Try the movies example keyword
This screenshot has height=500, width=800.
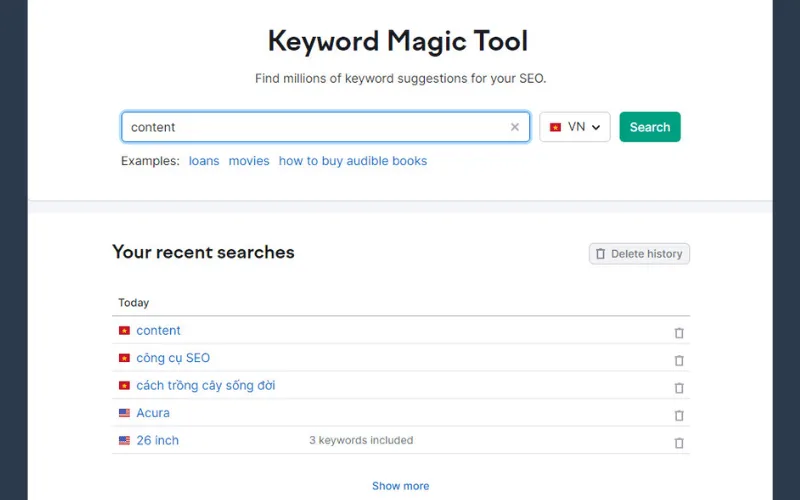point(249,161)
